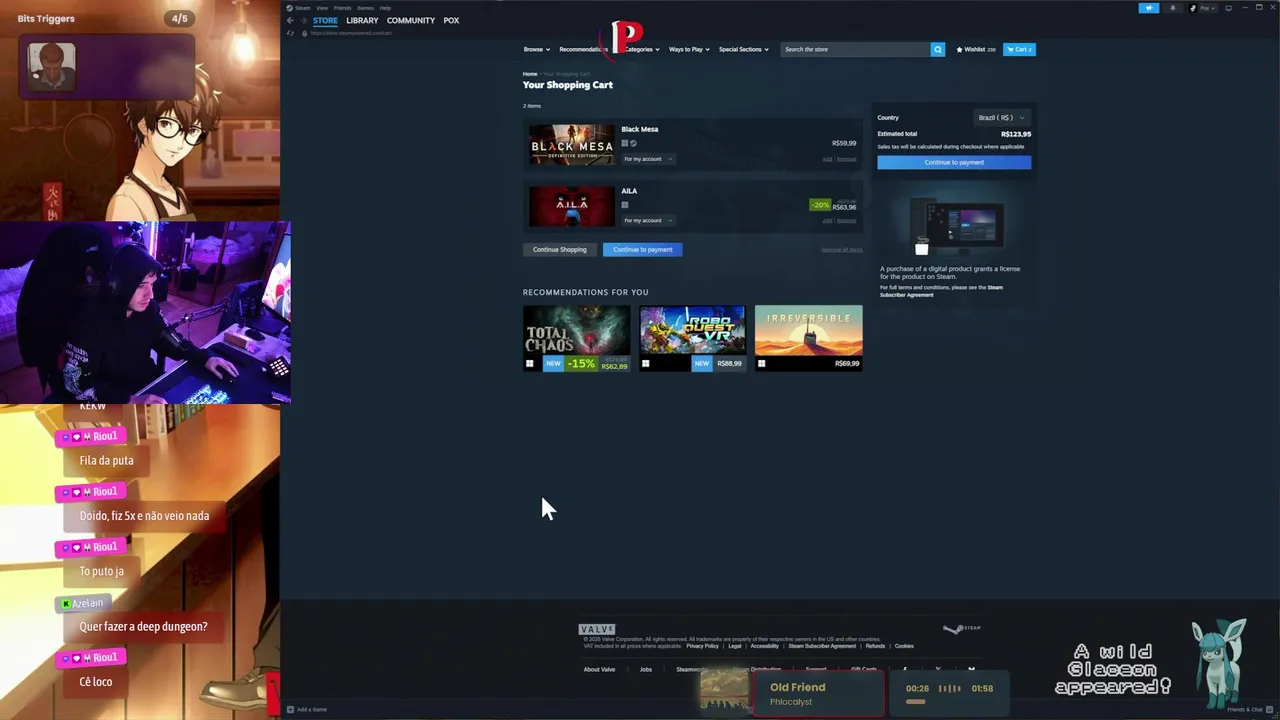The height and width of the screenshot is (720, 1280).
Task: Click the Black Mesa title text
Action: coord(640,129)
